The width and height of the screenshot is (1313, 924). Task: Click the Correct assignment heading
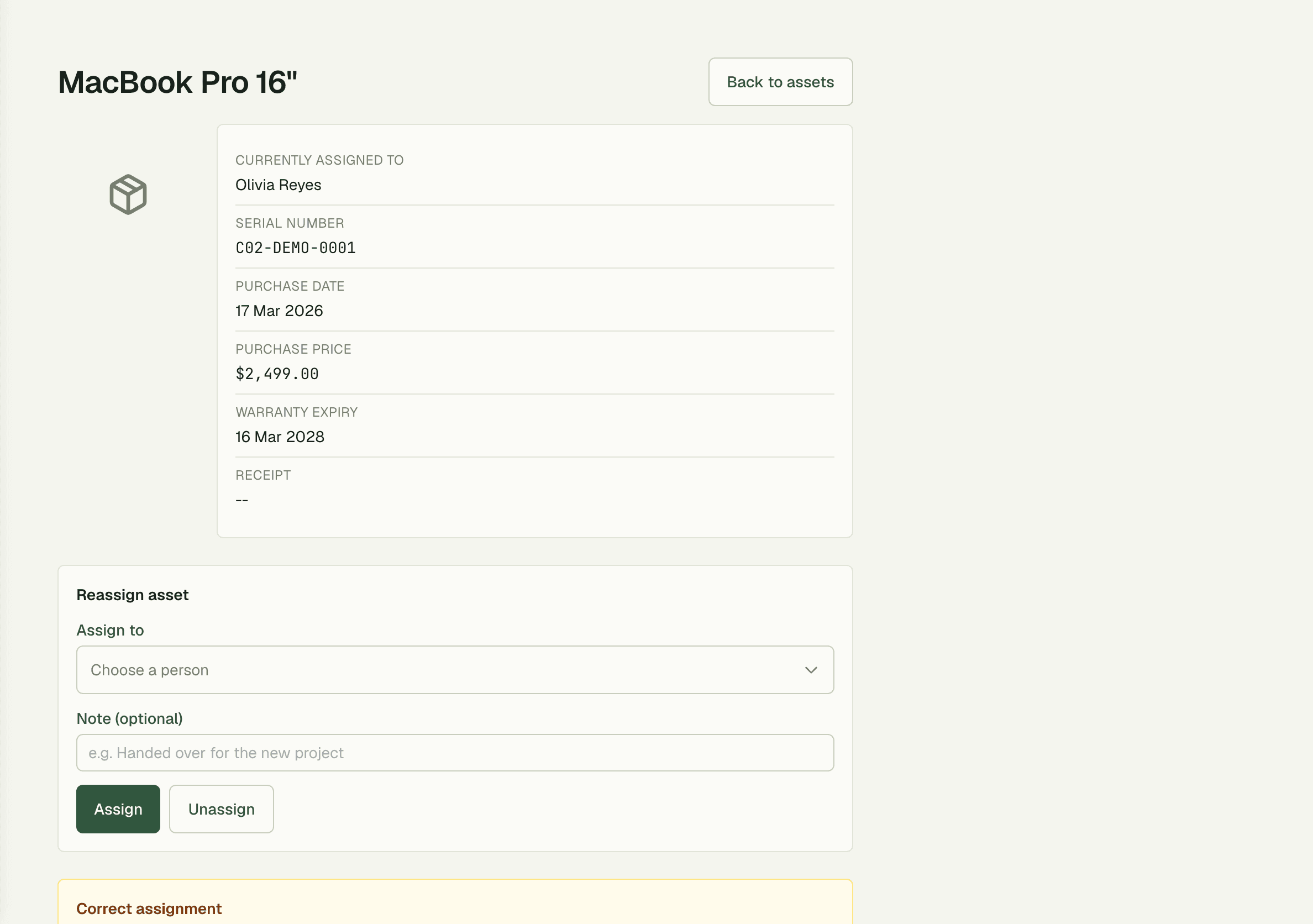coord(149,909)
